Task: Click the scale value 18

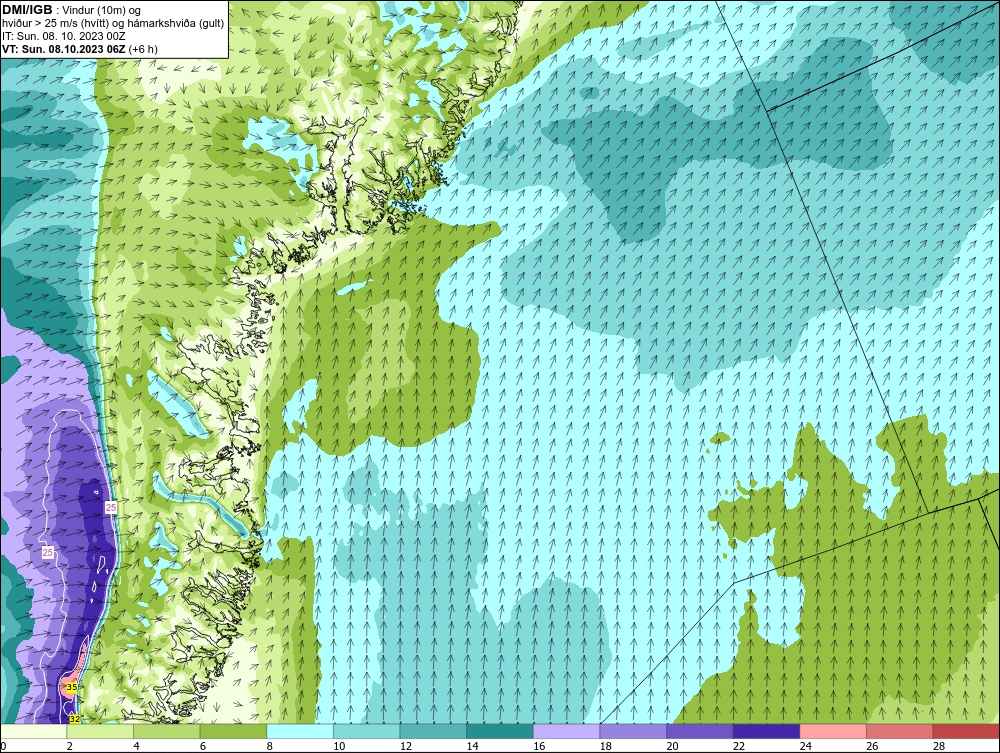Action: [x=606, y=746]
